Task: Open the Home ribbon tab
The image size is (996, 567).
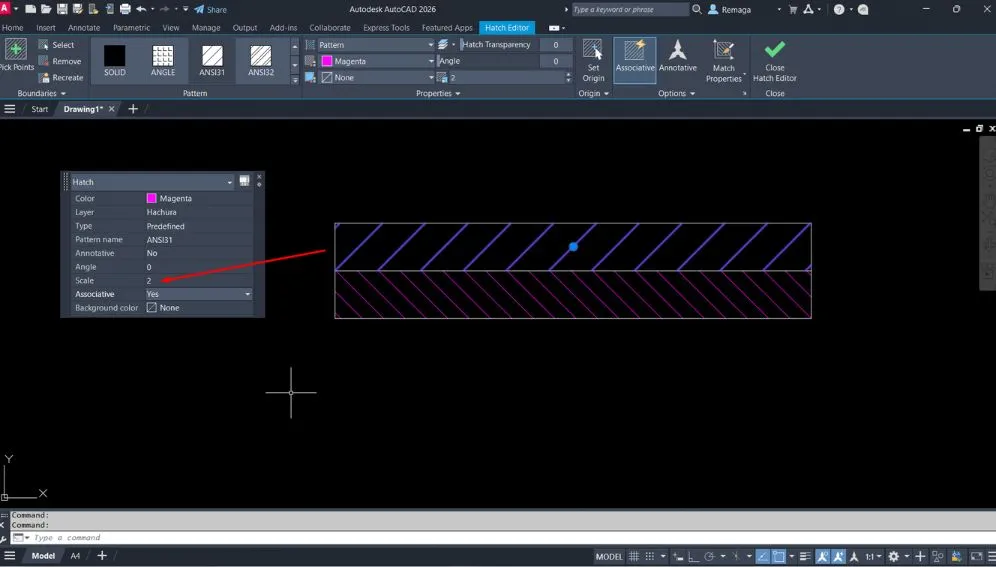Action: (12, 28)
